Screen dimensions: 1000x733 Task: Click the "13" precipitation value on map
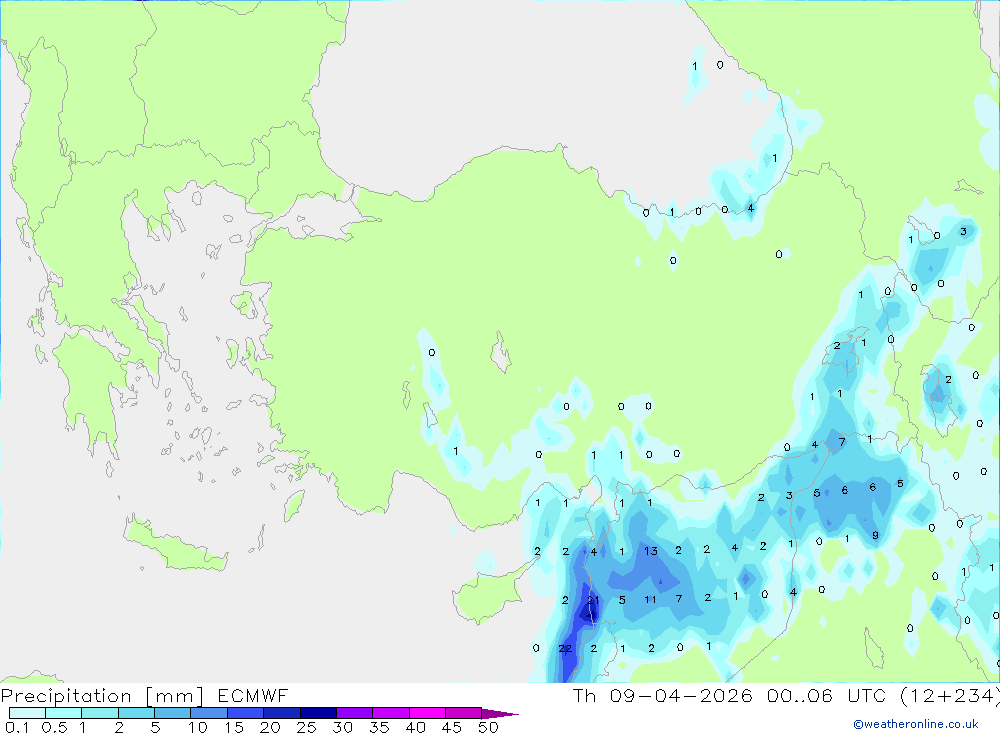click(x=651, y=551)
